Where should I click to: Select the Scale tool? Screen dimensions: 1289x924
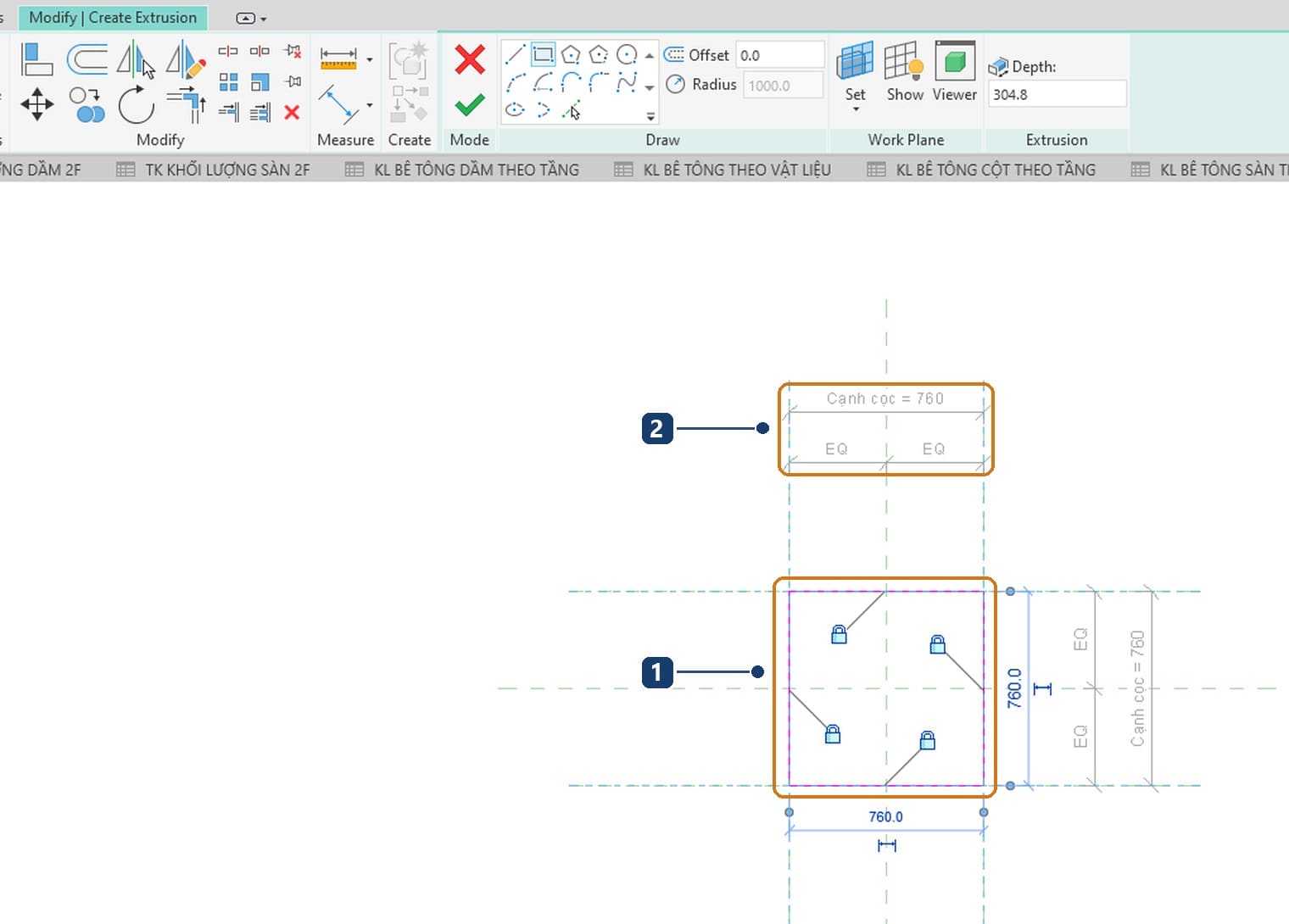(x=259, y=81)
